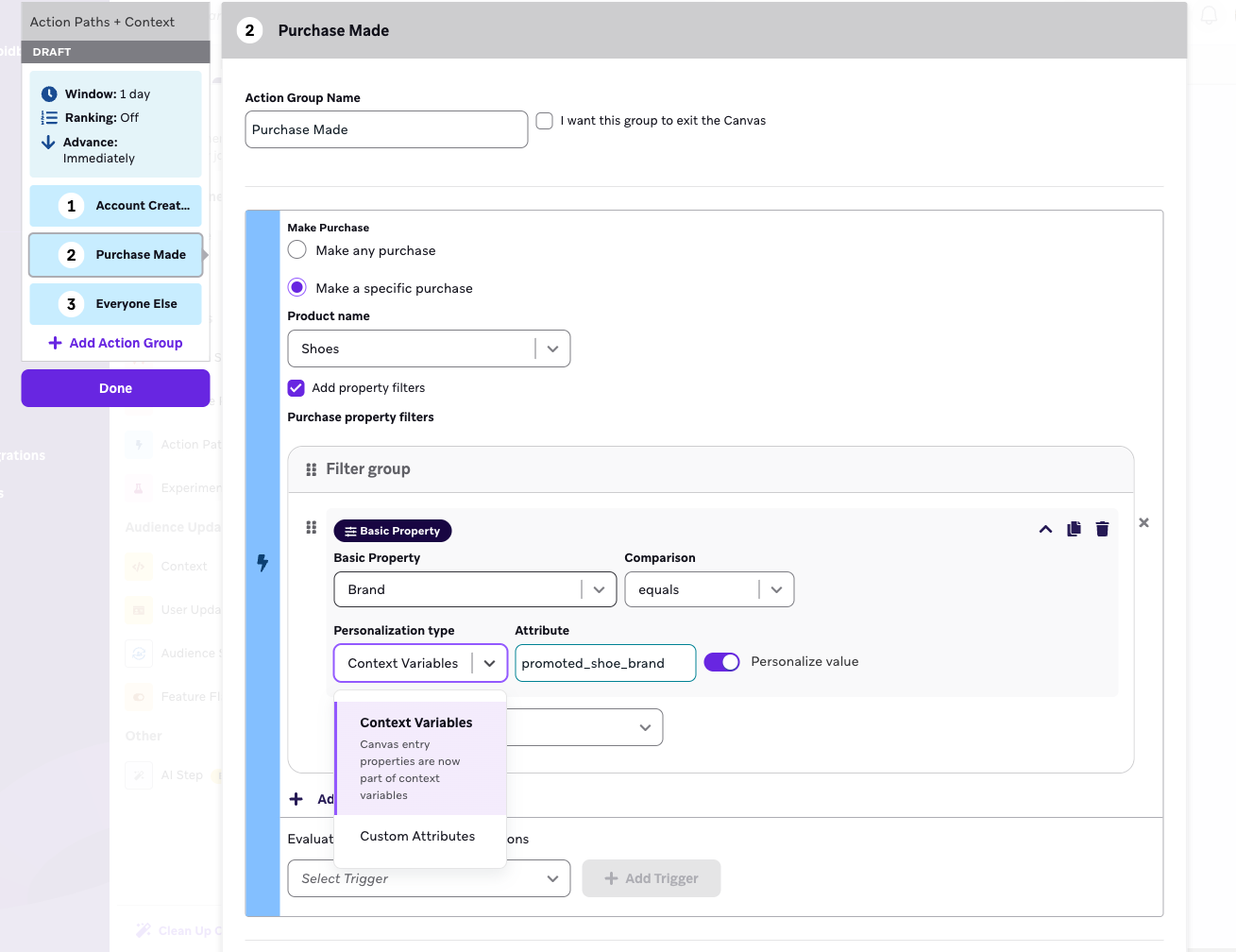The image size is (1236, 952).
Task: Click the plus icon below the filter group
Action: click(x=296, y=799)
